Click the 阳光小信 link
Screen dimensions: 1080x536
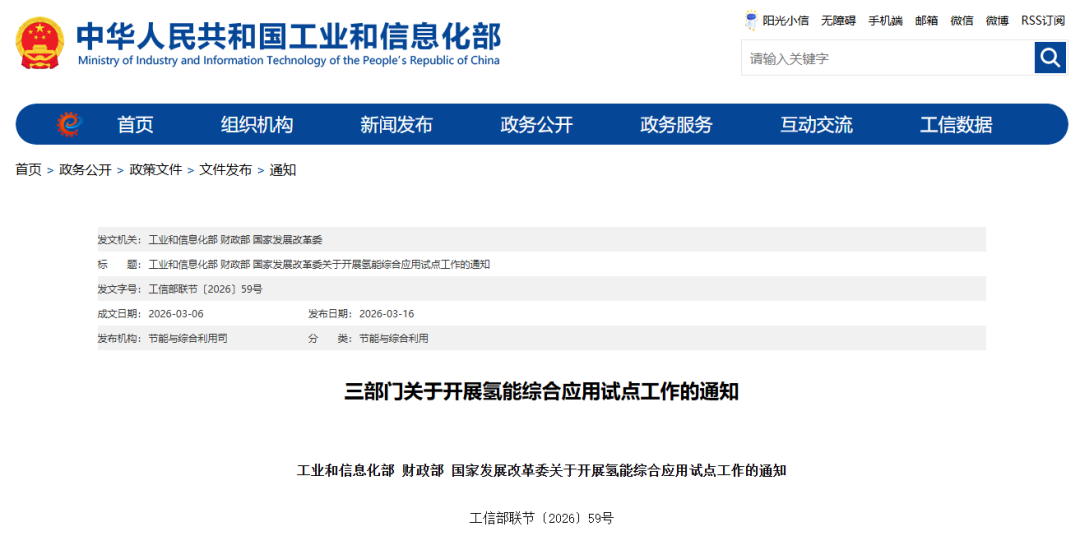[x=785, y=21]
